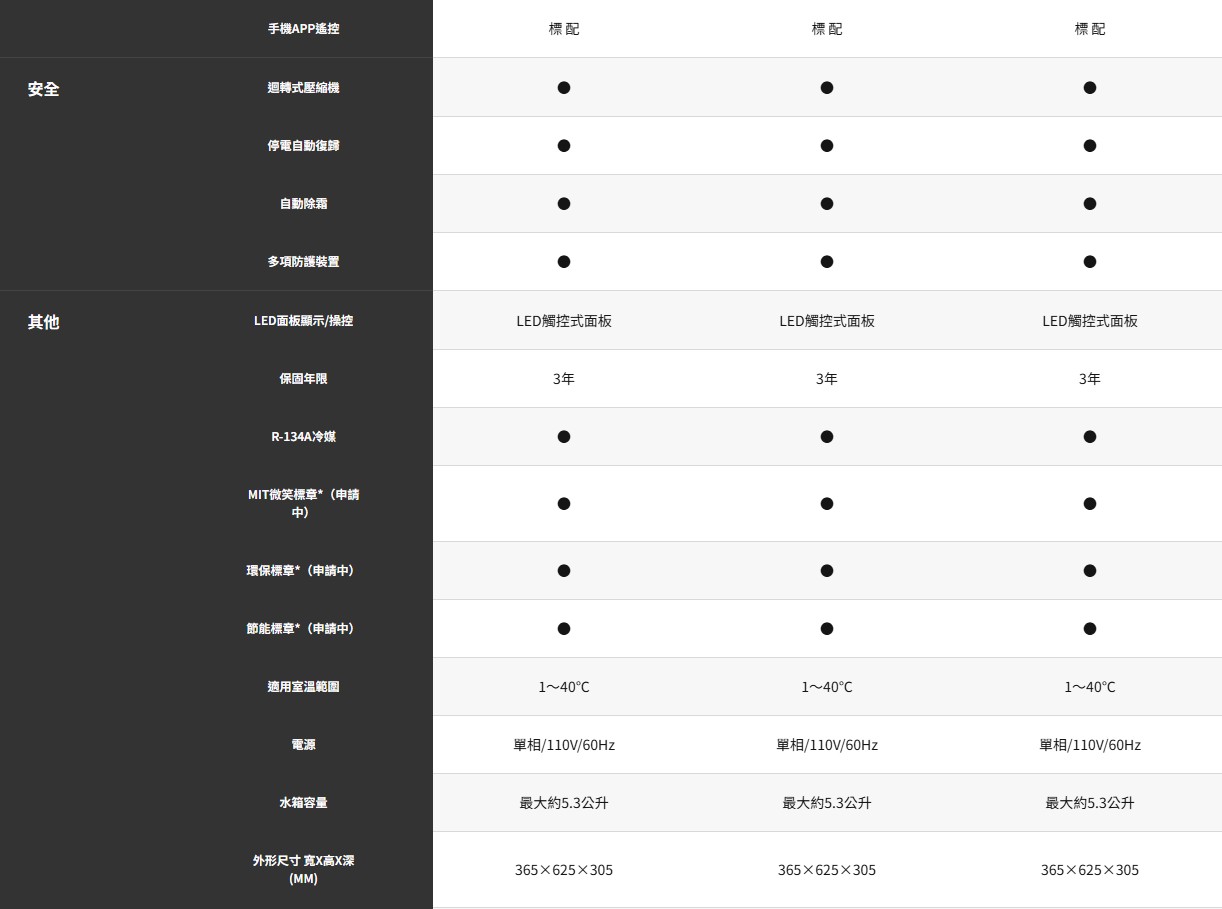Click the 單相/110V/60Hz value in the first column
This screenshot has height=909, width=1222.
563,745
